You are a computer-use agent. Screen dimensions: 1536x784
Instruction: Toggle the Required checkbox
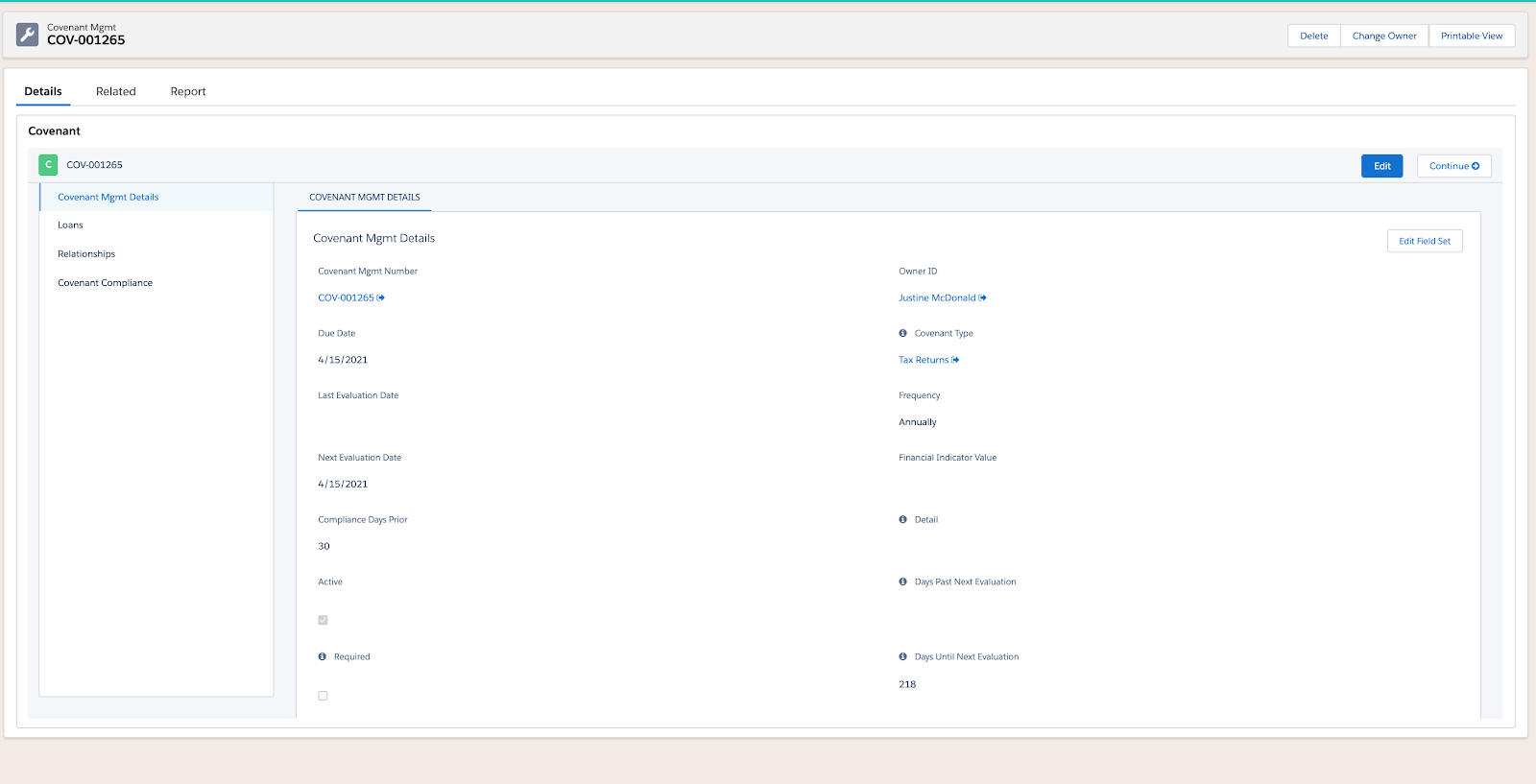tap(324, 696)
